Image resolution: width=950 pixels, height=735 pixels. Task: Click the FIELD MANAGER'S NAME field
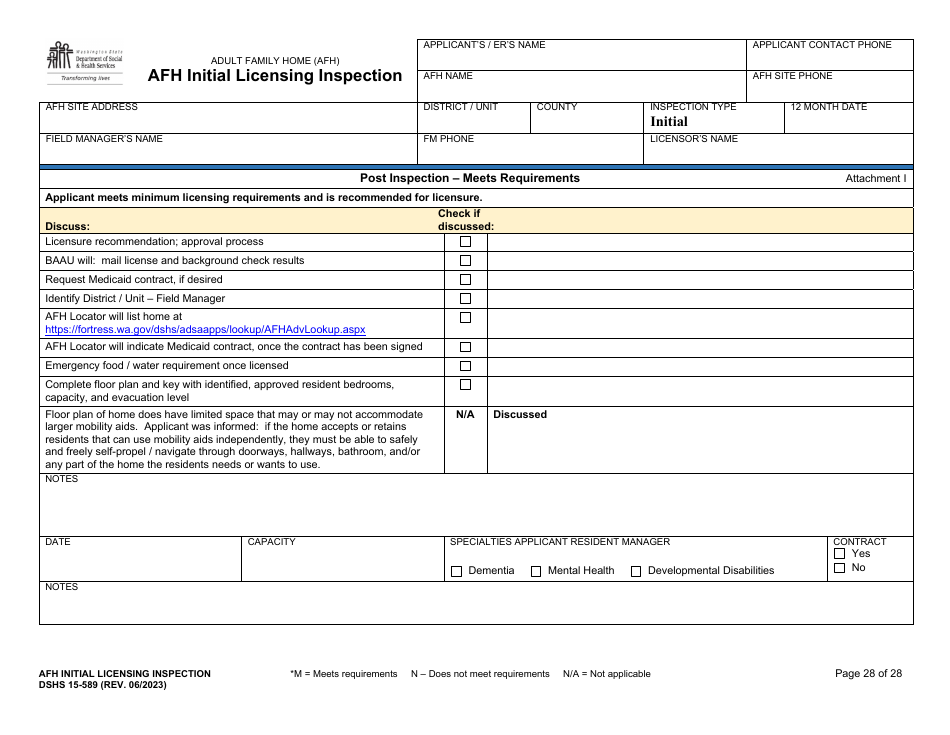(200, 148)
